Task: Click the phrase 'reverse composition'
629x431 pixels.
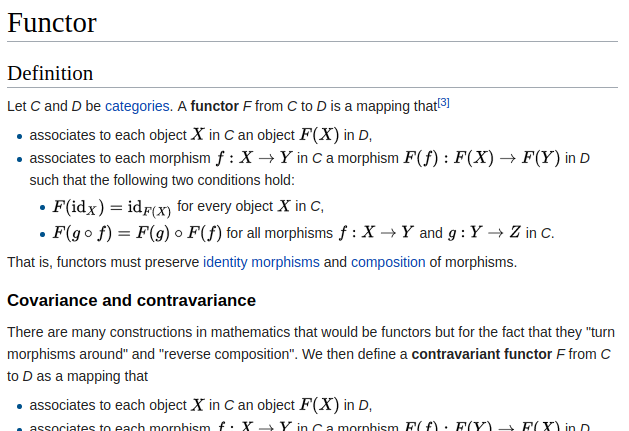Action: point(228,354)
